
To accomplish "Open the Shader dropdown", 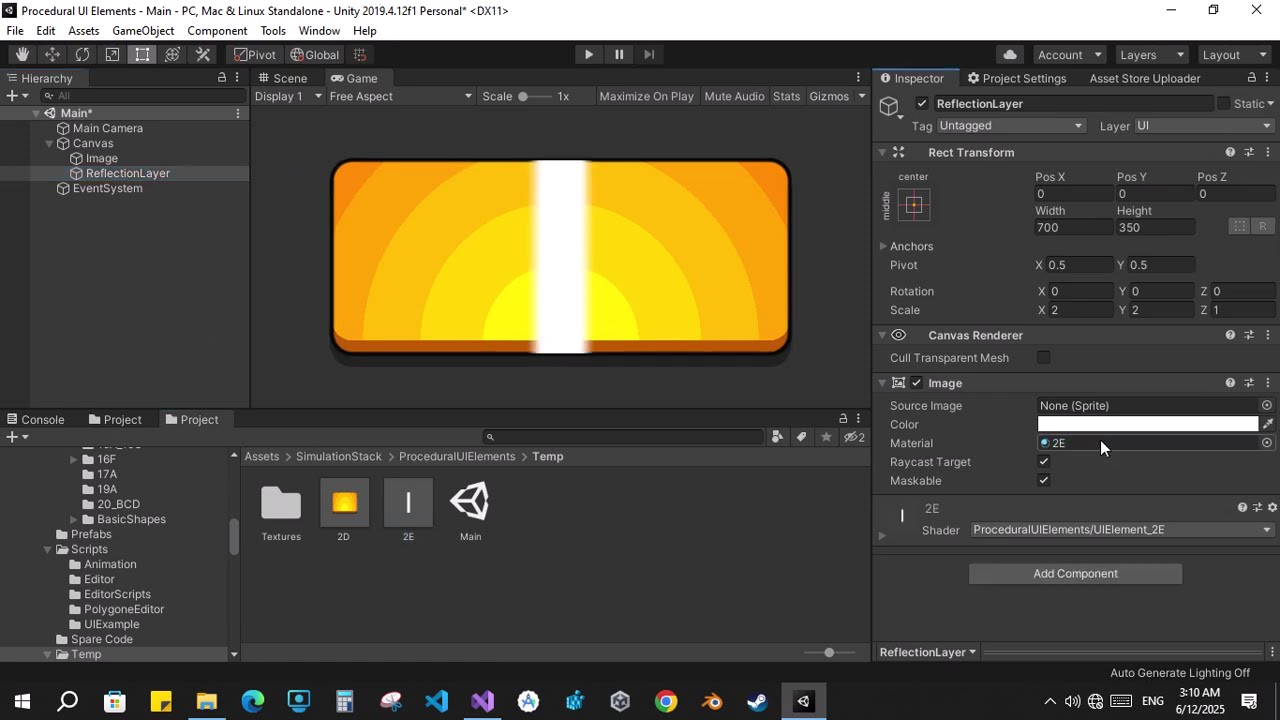I will 1122,530.
